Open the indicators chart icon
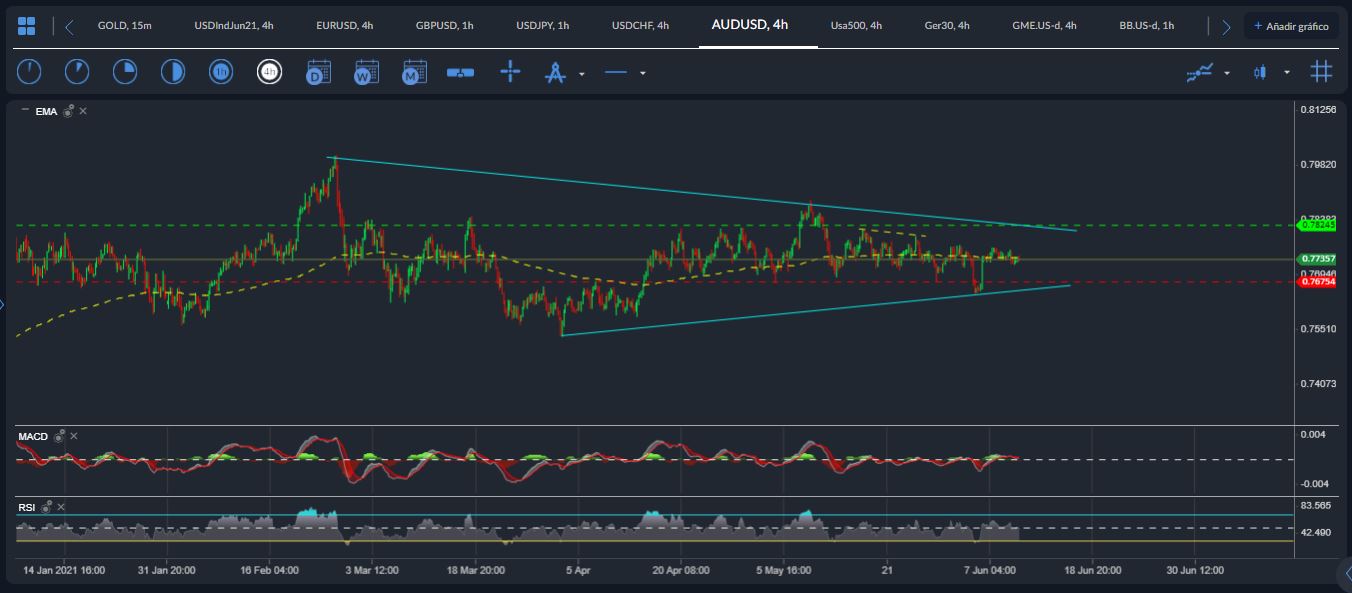This screenshot has width=1352, height=593. coord(1200,72)
